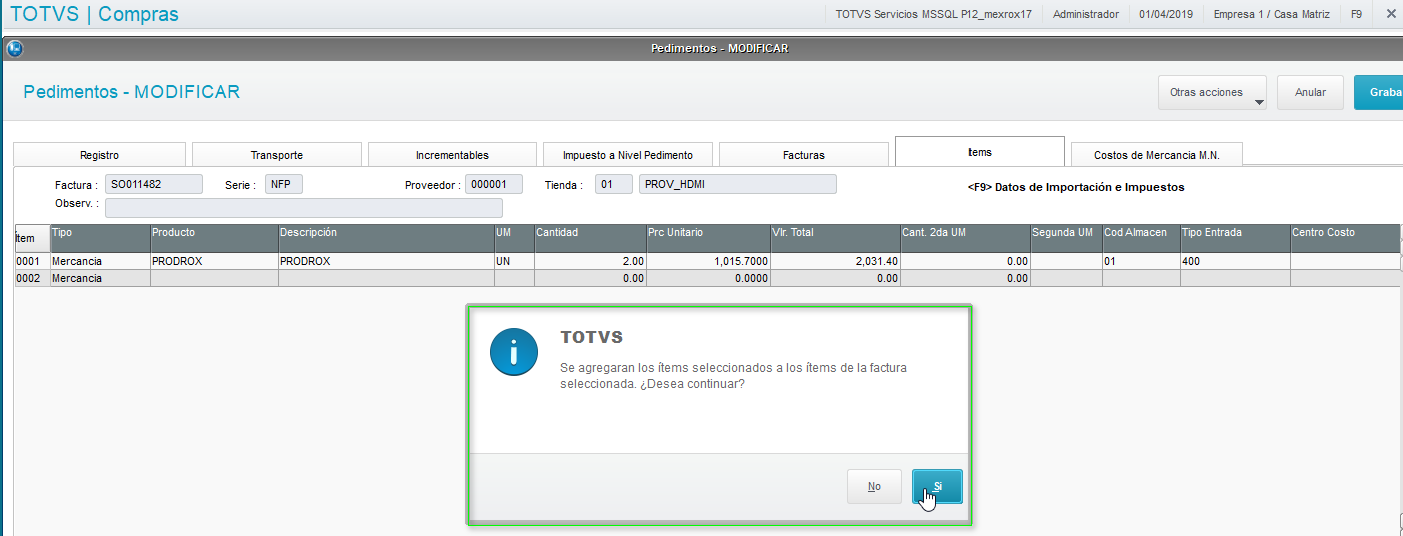
Task: Click the PROV_HDMI name field
Action: pos(738,184)
